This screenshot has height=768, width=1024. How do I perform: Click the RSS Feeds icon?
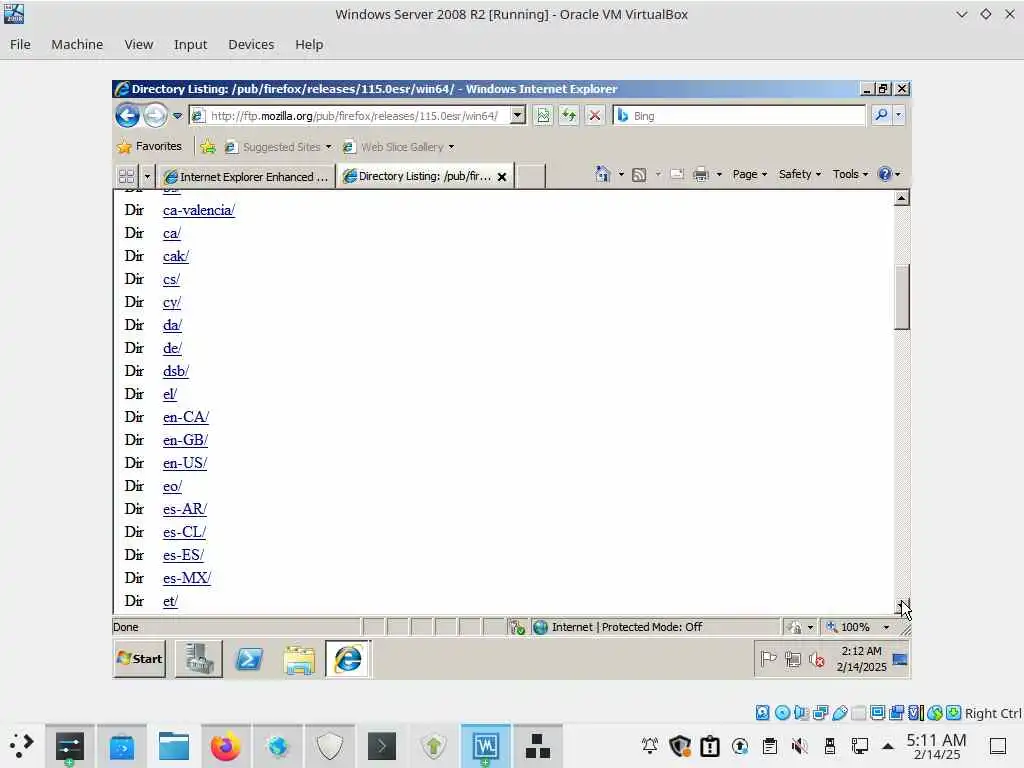coord(639,174)
